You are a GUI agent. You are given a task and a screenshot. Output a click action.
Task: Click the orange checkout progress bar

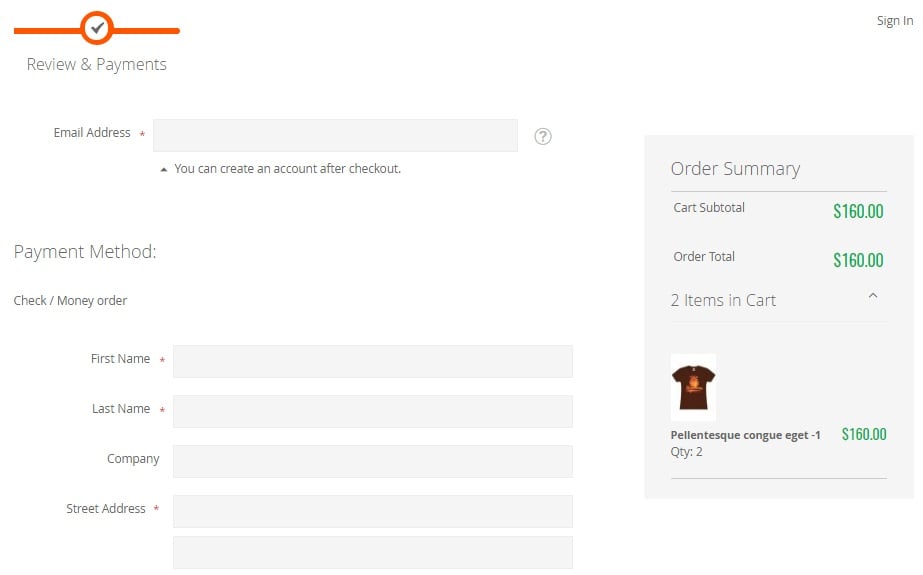coord(97,31)
